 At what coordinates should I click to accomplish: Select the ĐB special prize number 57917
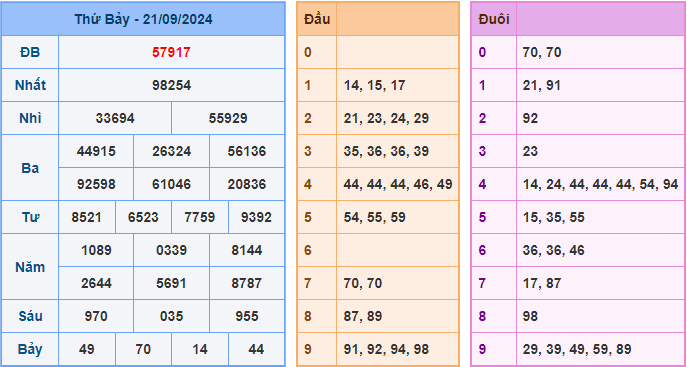tap(171, 53)
